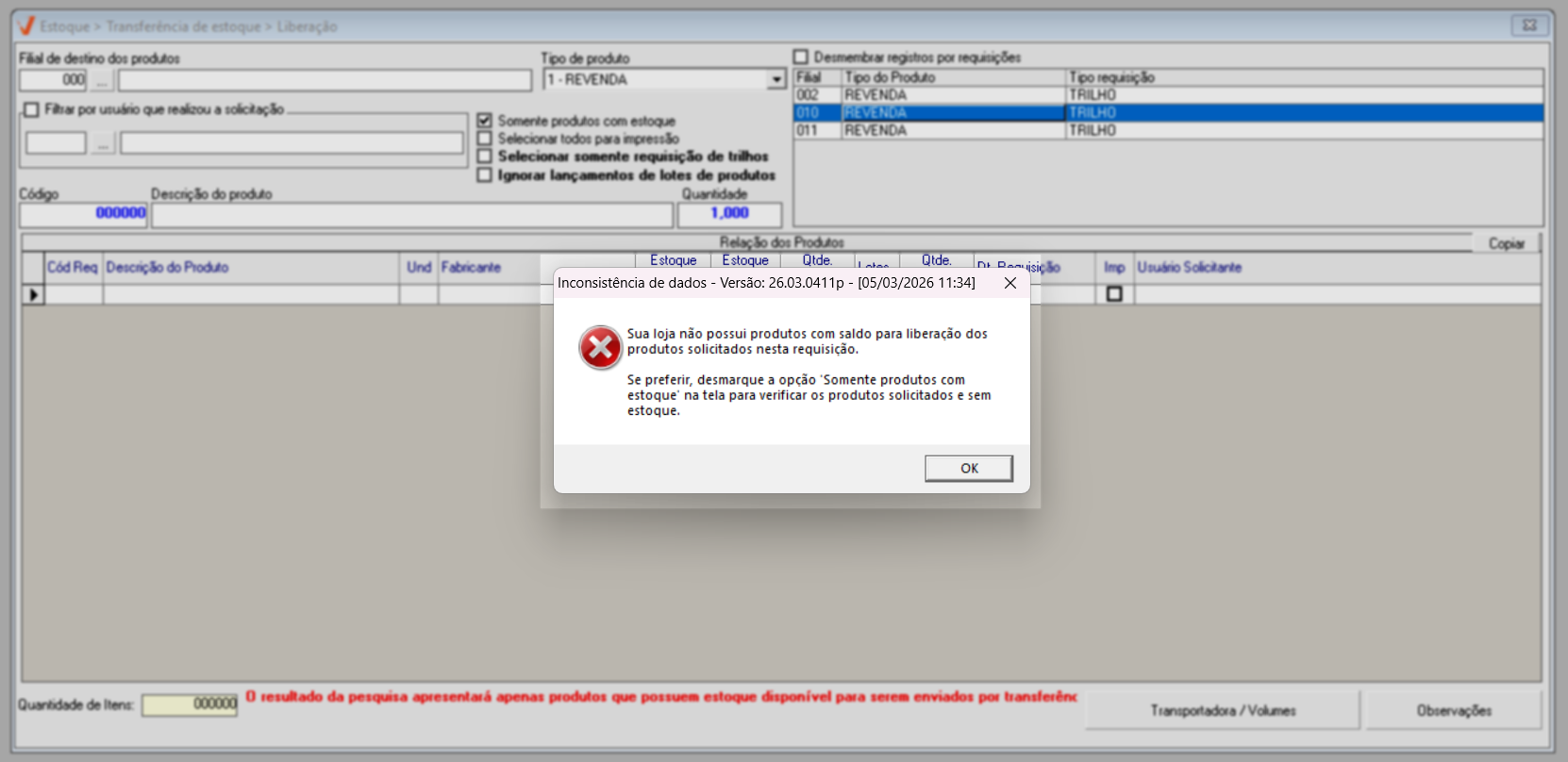Screen dimensions: 1568x762
Task: Click row pointer arrow in products grid
Action: (34, 294)
